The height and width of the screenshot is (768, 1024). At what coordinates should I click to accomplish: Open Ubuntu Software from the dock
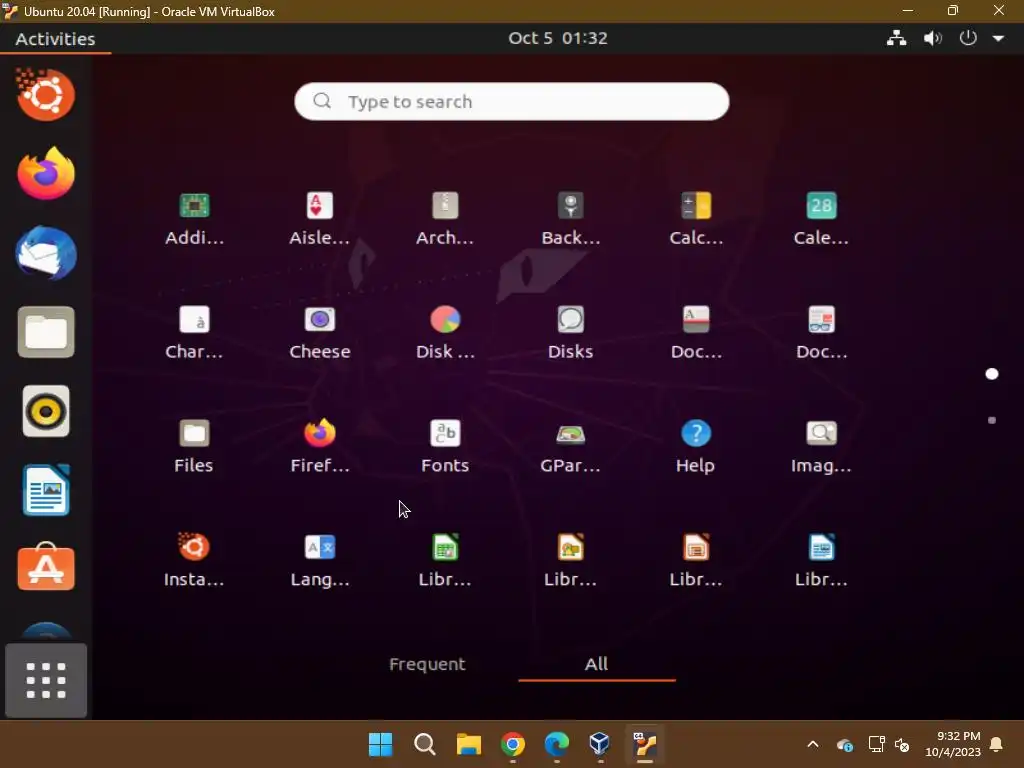(46, 568)
